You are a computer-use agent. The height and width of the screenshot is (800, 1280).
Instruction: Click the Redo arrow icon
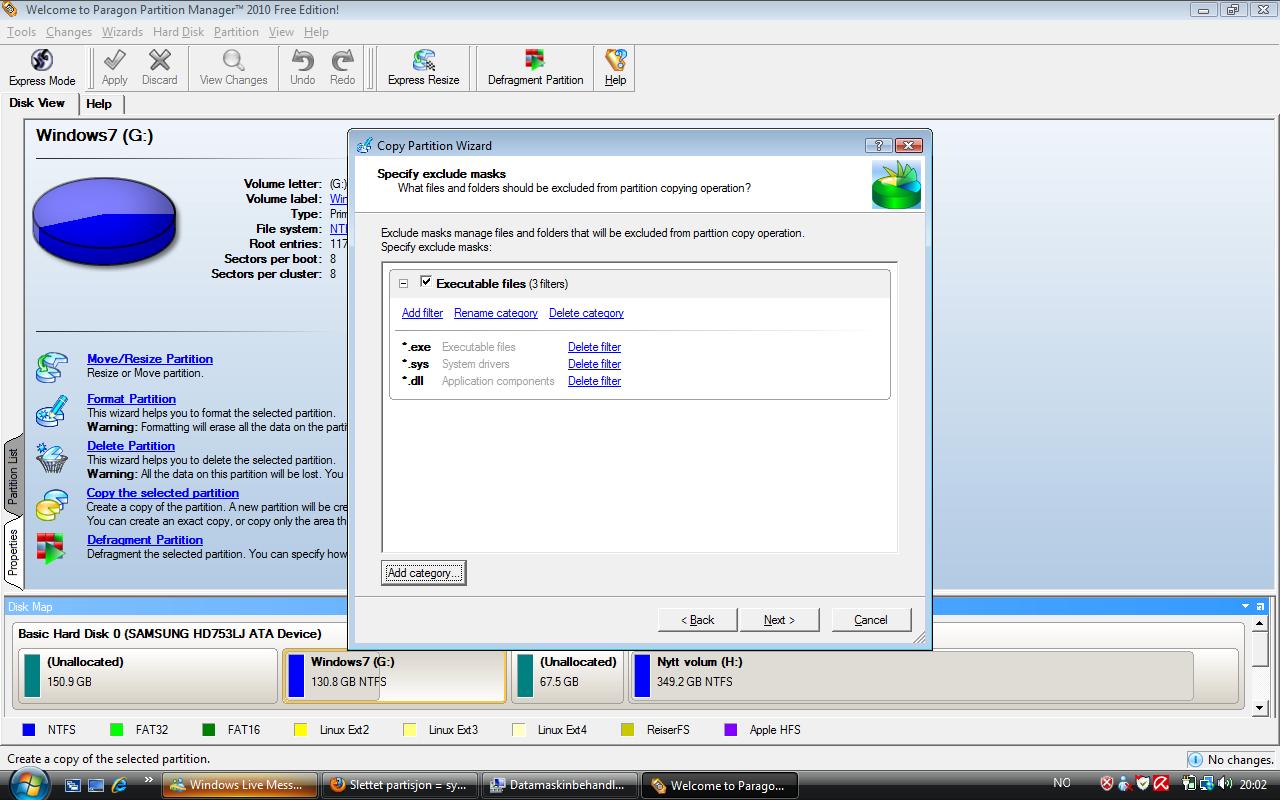(x=343, y=60)
